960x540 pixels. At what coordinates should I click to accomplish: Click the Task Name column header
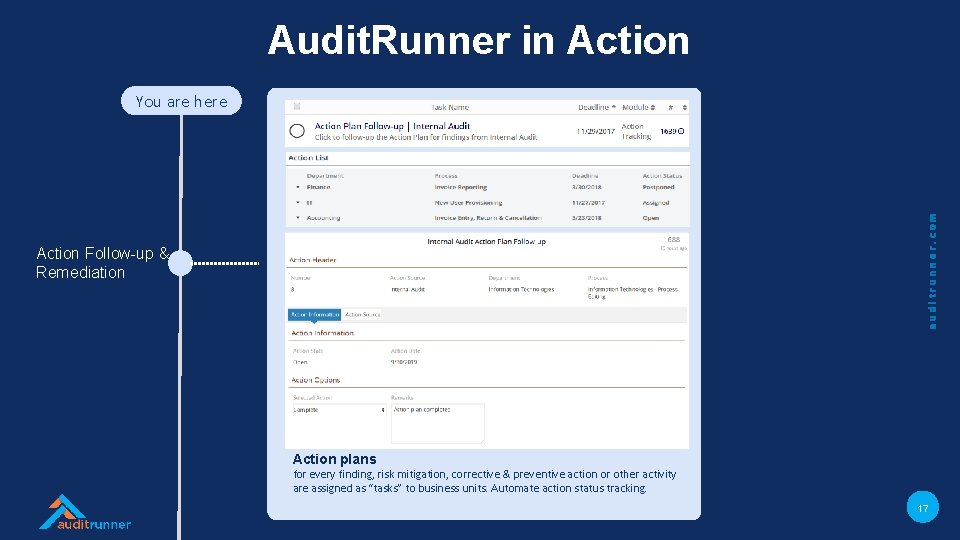tap(450, 107)
